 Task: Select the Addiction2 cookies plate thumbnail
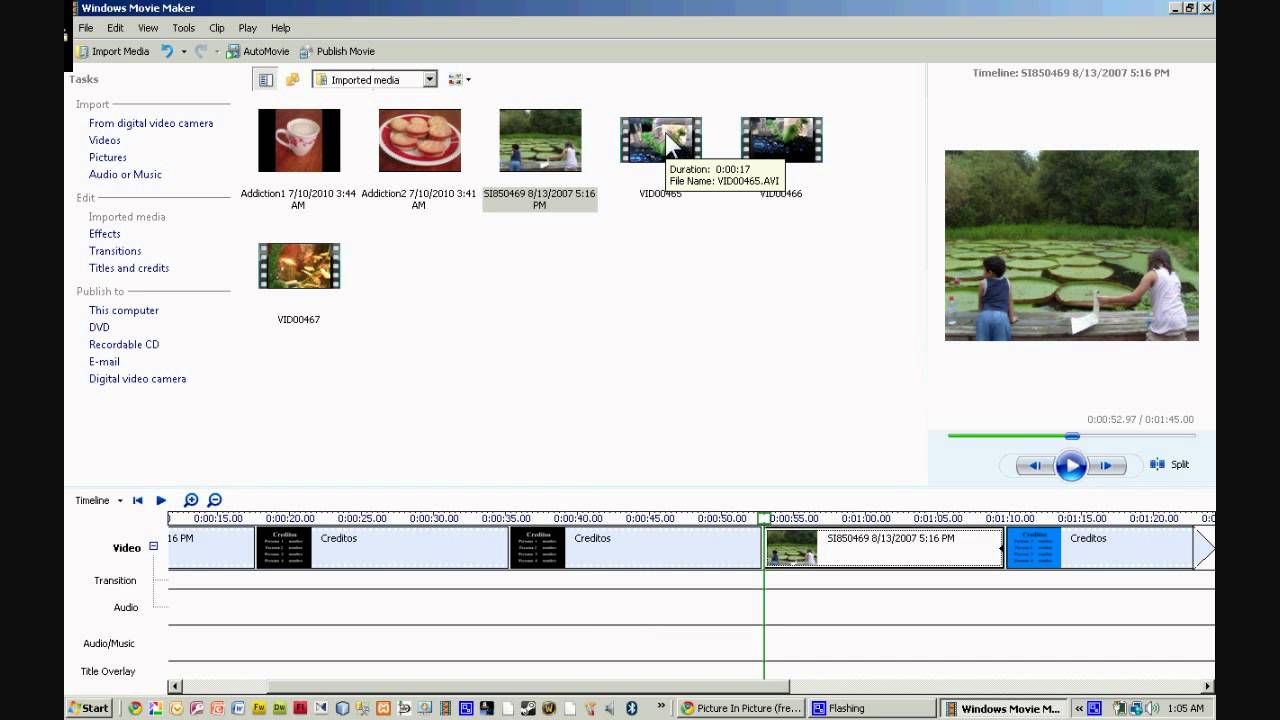pyautogui.click(x=420, y=140)
